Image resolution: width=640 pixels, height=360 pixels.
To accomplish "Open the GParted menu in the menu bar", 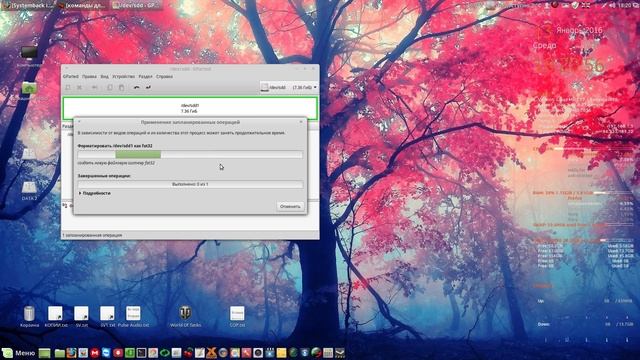I will (71, 76).
